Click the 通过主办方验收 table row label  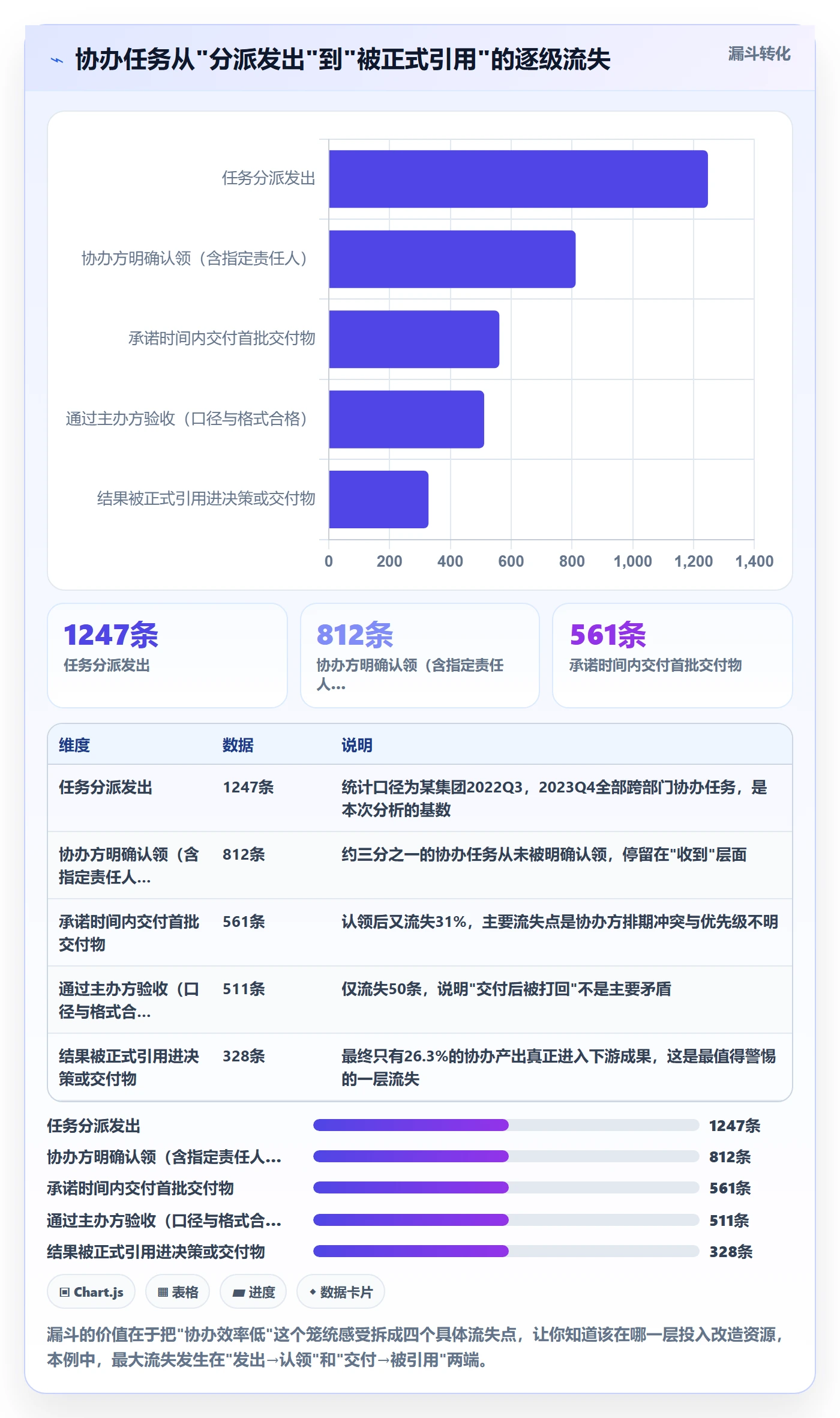pos(129,1000)
